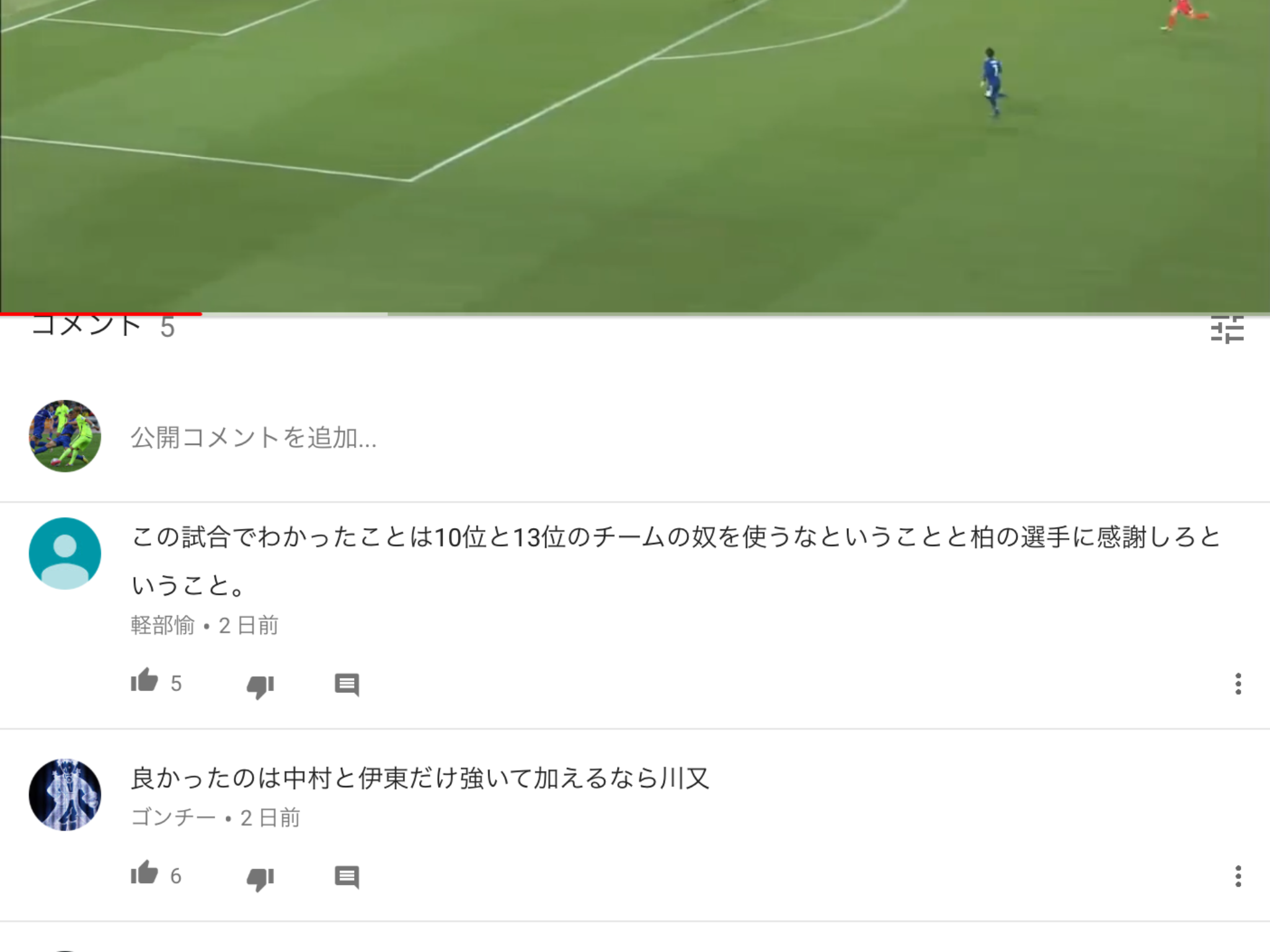Like the comment by ゴンチー
1270x952 pixels.
point(144,874)
